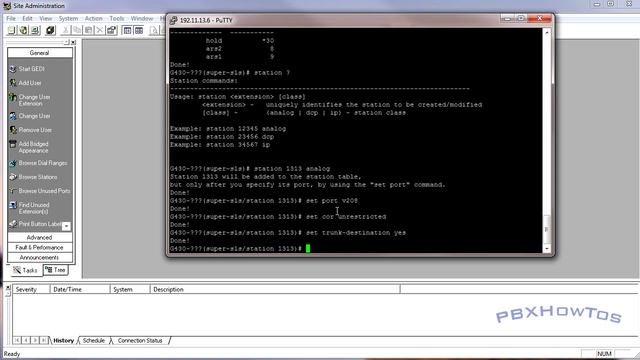Expand the Fault & Performance group
Screen dimensions: 640x360
[40, 247]
